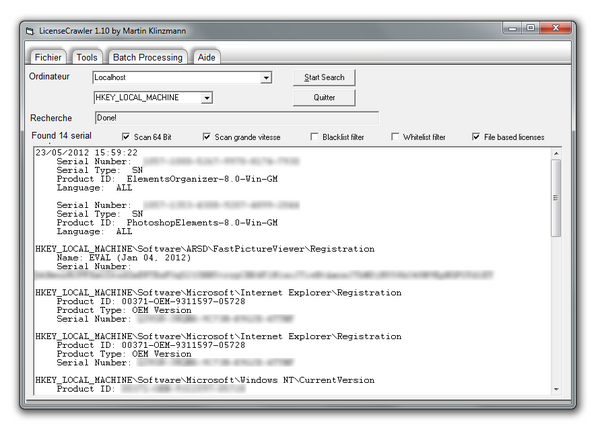Click the FastPictureViewer Registration registry path

click(x=205, y=249)
